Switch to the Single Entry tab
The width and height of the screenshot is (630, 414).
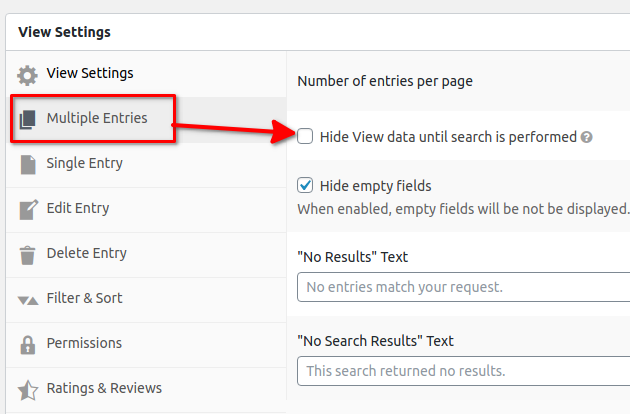[84, 163]
